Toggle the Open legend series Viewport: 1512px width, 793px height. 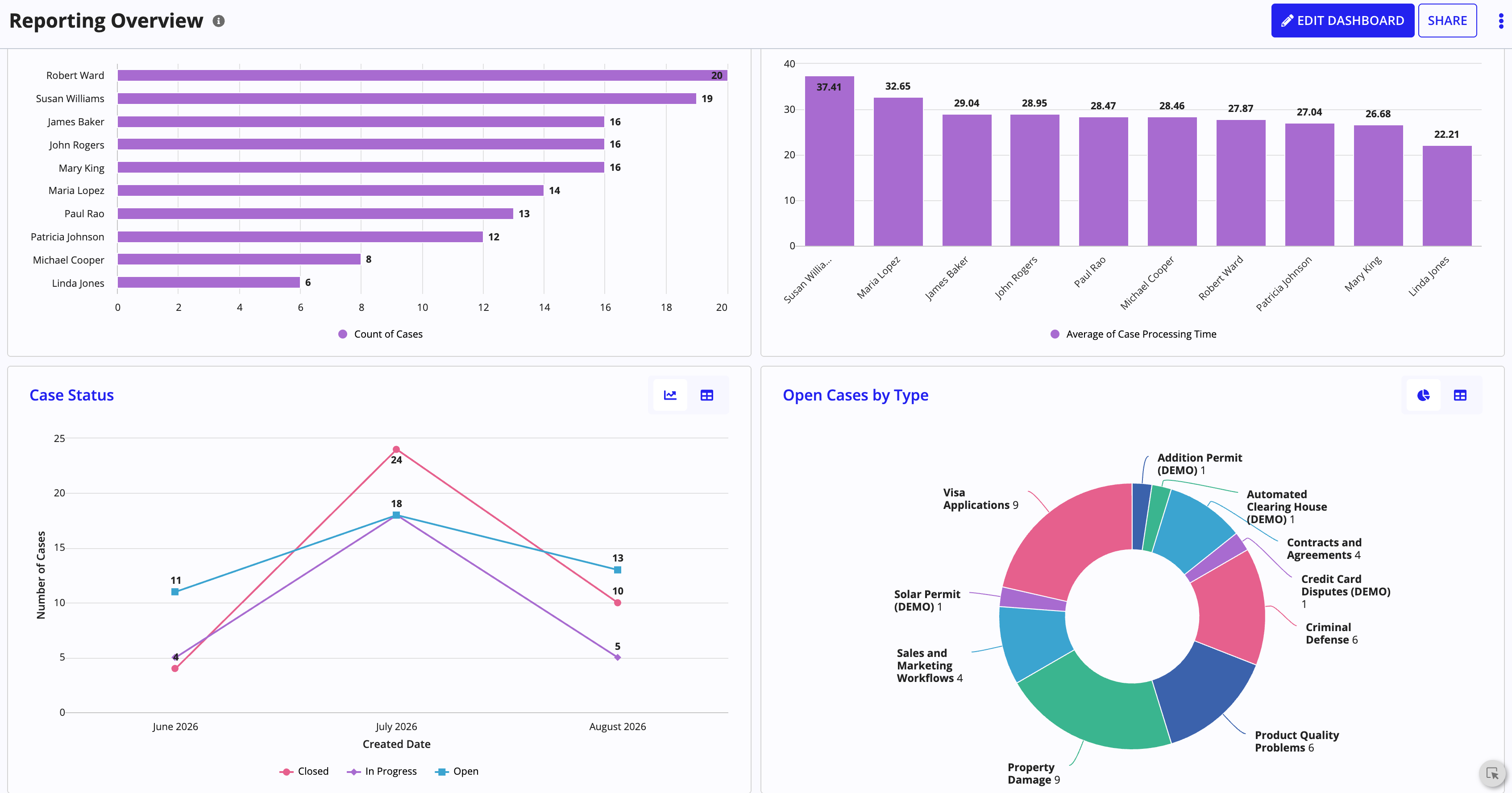tap(457, 771)
